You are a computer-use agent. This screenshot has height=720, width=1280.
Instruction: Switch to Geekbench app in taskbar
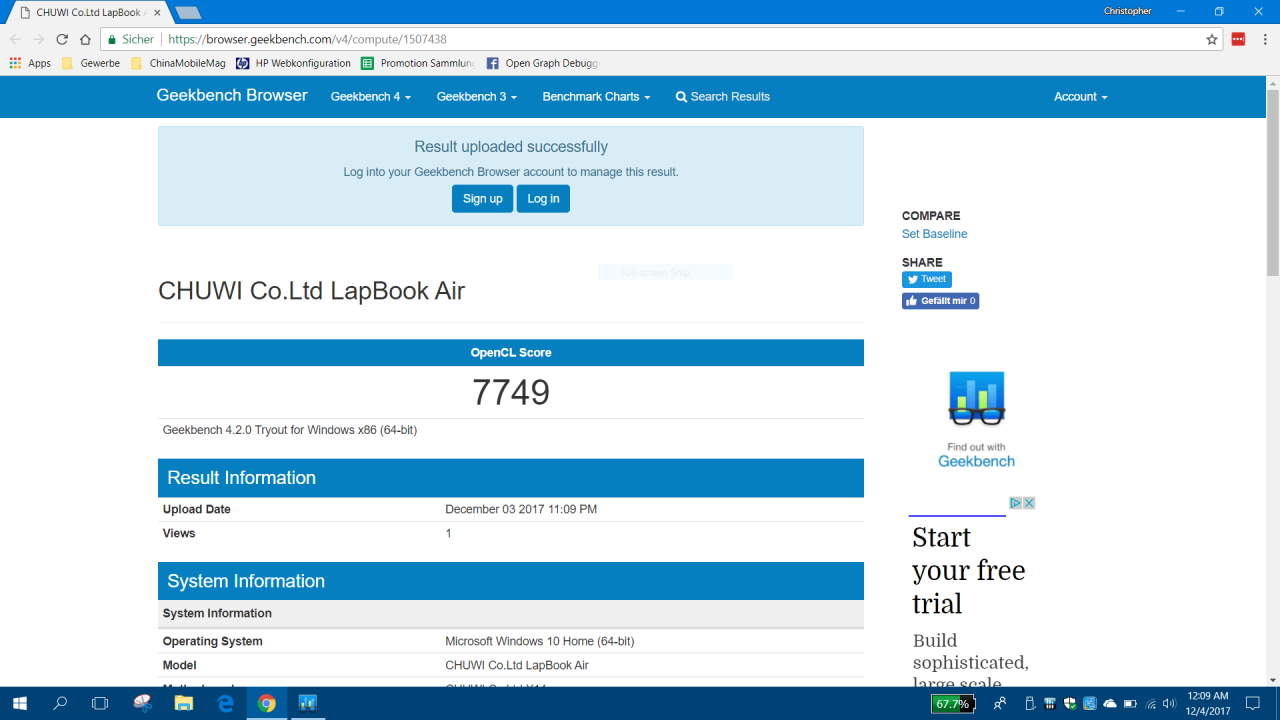coord(307,703)
